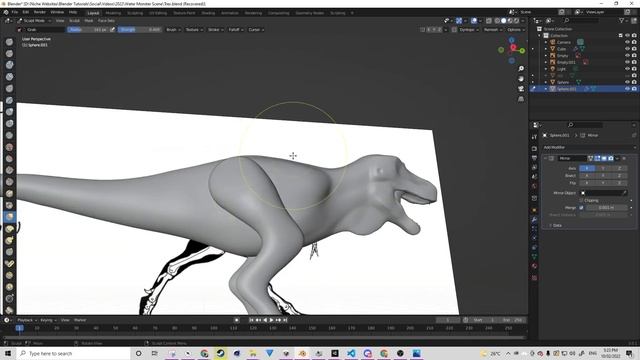Open the Edit menu

[26, 12]
